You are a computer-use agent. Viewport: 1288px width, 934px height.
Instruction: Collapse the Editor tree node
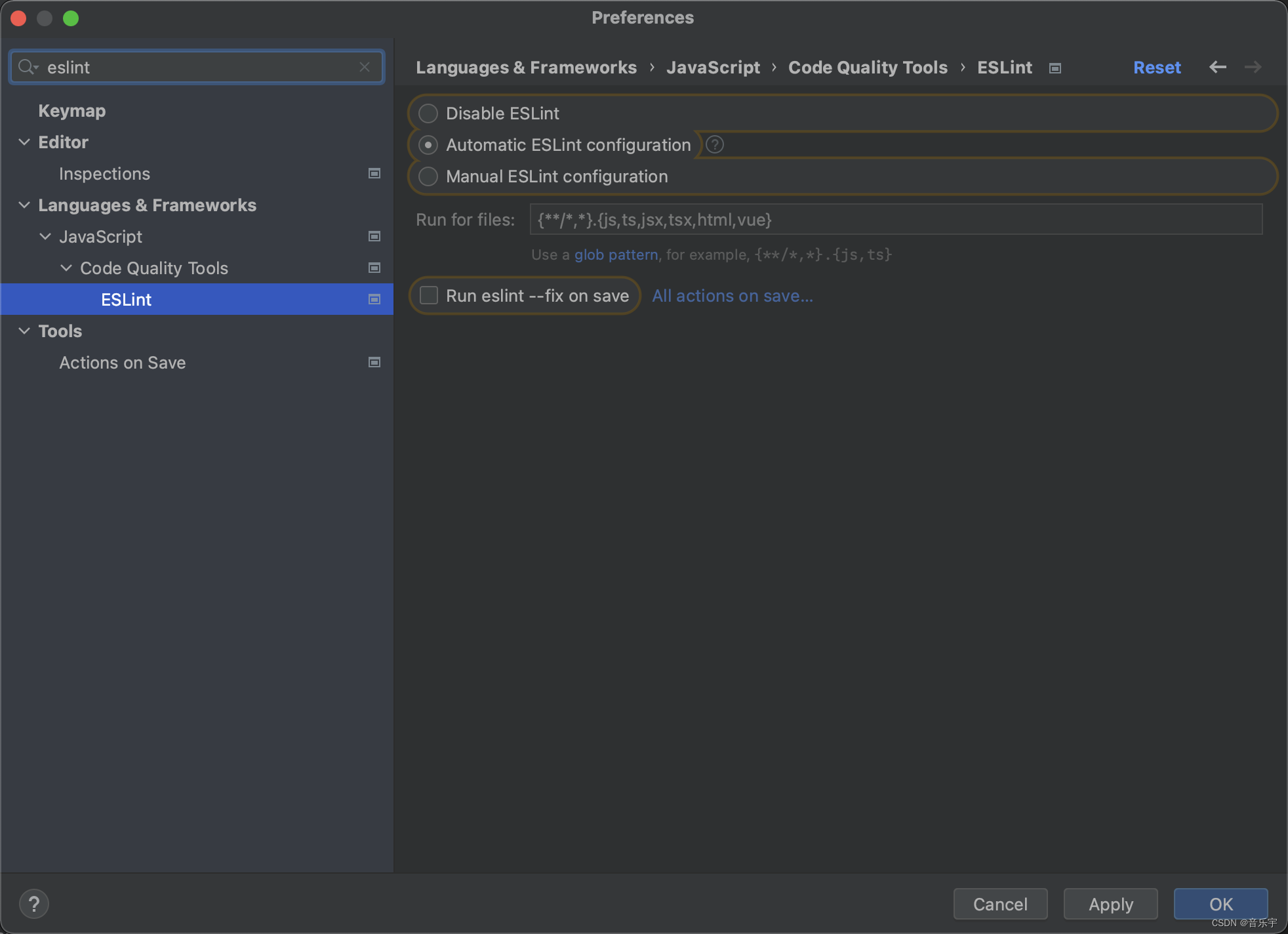click(24, 142)
